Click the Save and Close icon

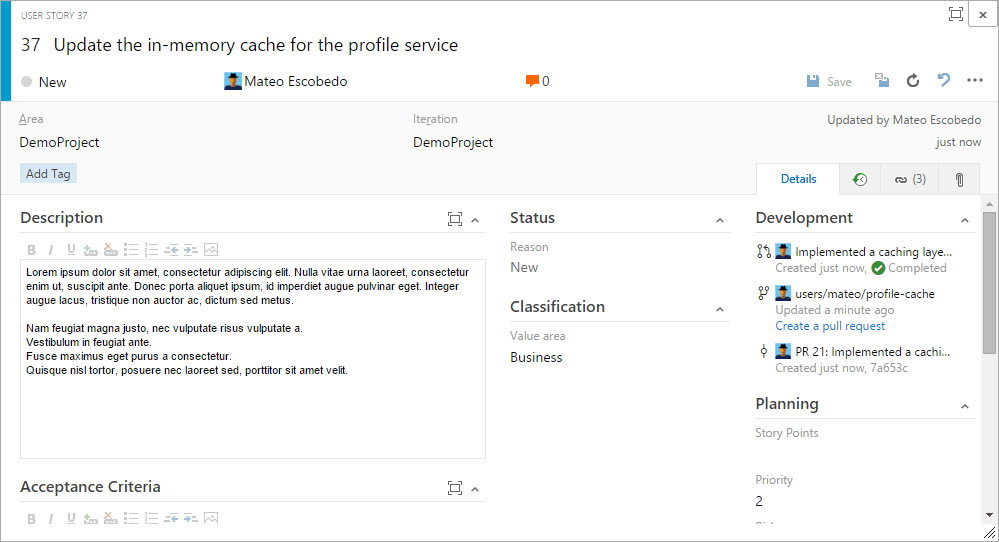882,80
